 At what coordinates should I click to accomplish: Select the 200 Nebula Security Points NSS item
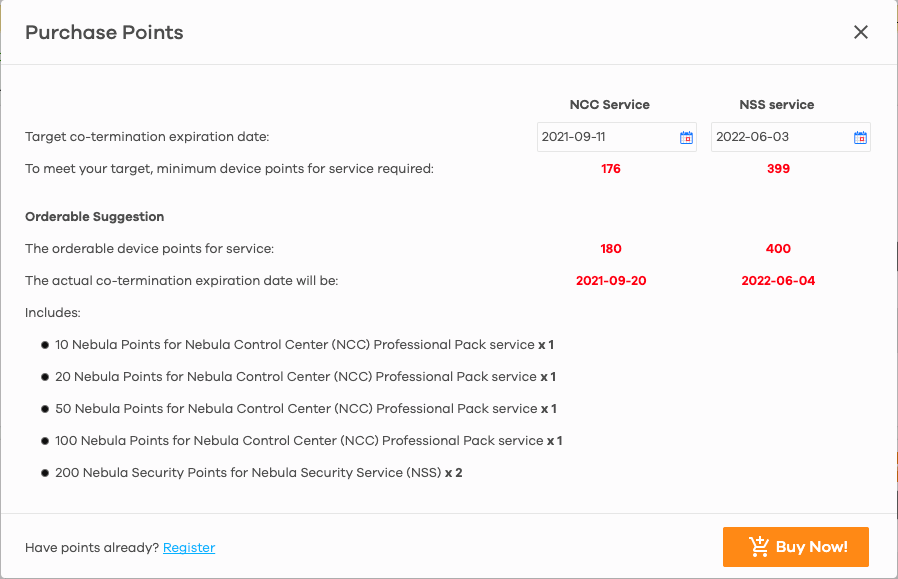259,473
